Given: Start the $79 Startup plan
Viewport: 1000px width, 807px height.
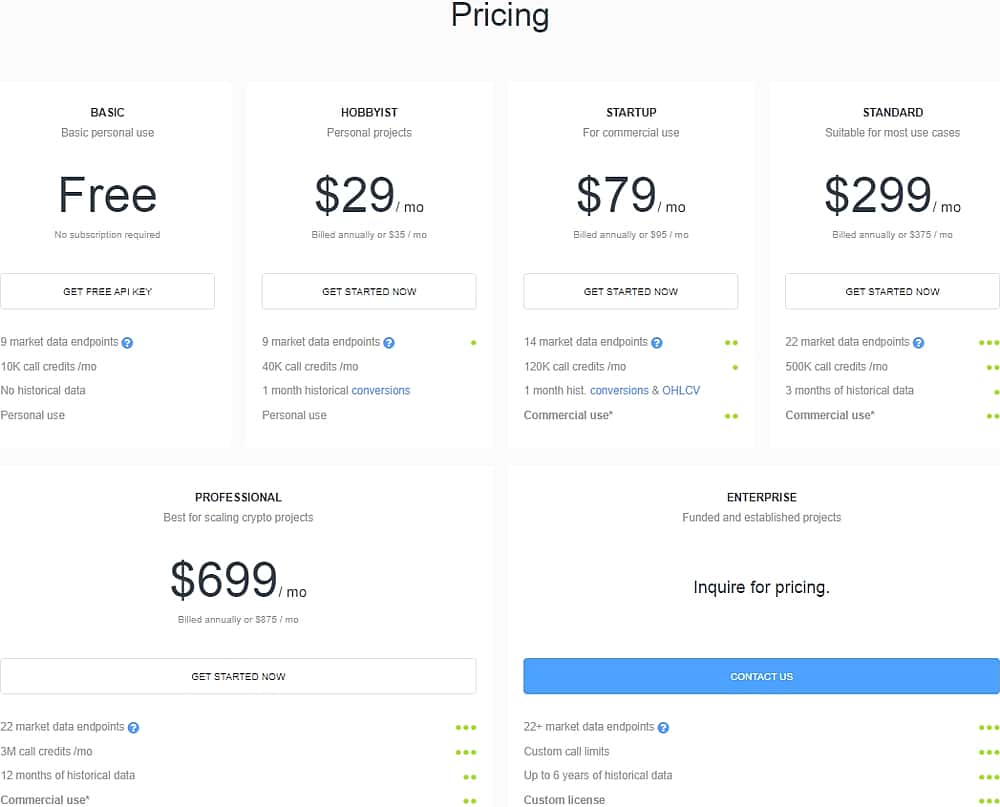Looking at the screenshot, I should (x=631, y=292).
